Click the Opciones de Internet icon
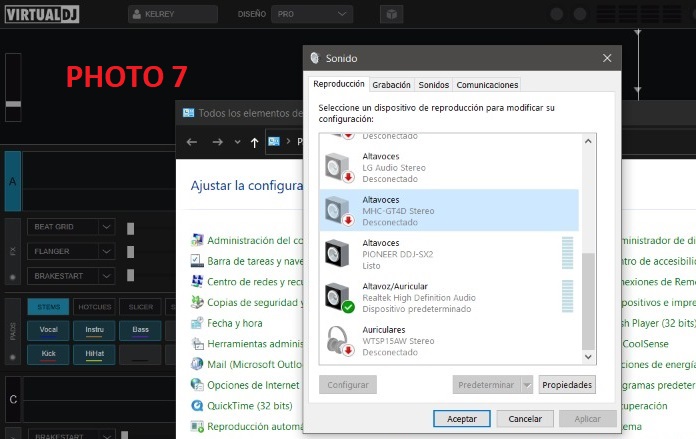Image resolution: width=696 pixels, height=439 pixels. (x=197, y=385)
